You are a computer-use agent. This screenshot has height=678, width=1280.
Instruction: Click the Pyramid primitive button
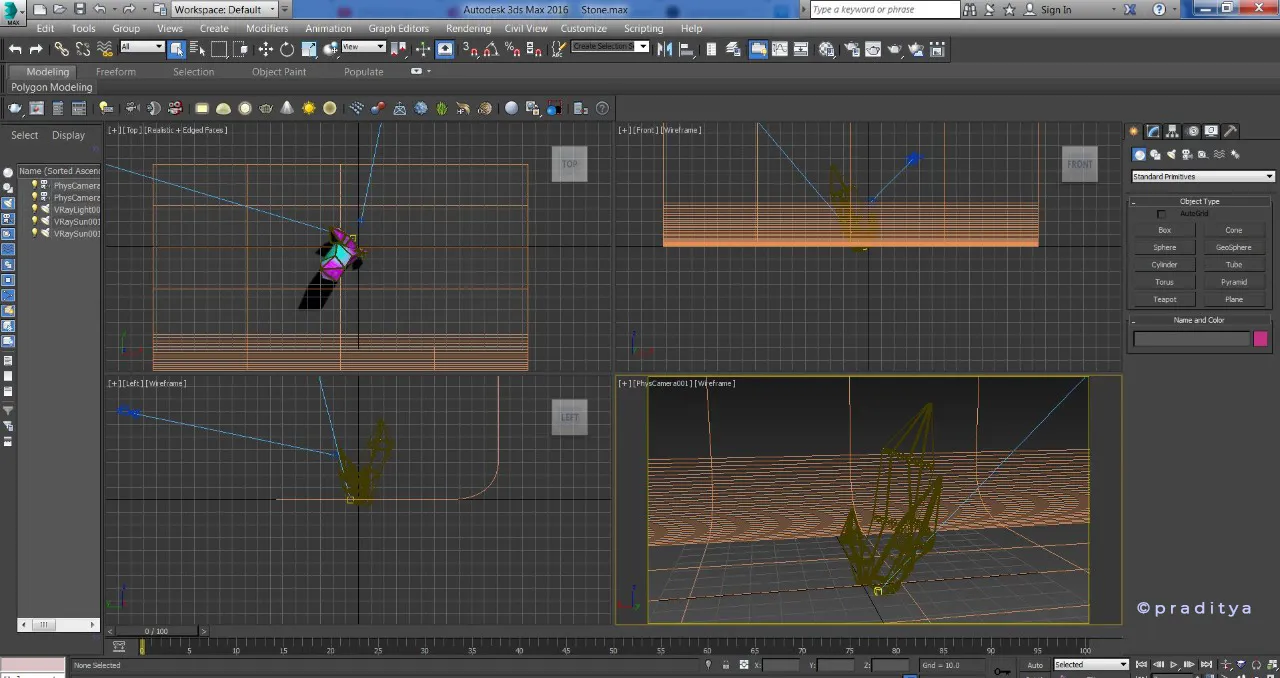click(1234, 282)
